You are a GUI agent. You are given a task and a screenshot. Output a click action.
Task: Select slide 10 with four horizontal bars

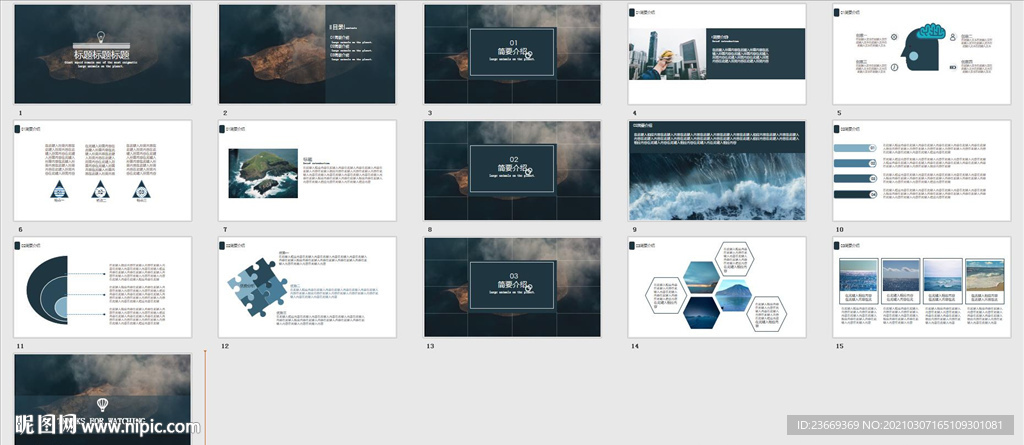tap(921, 171)
